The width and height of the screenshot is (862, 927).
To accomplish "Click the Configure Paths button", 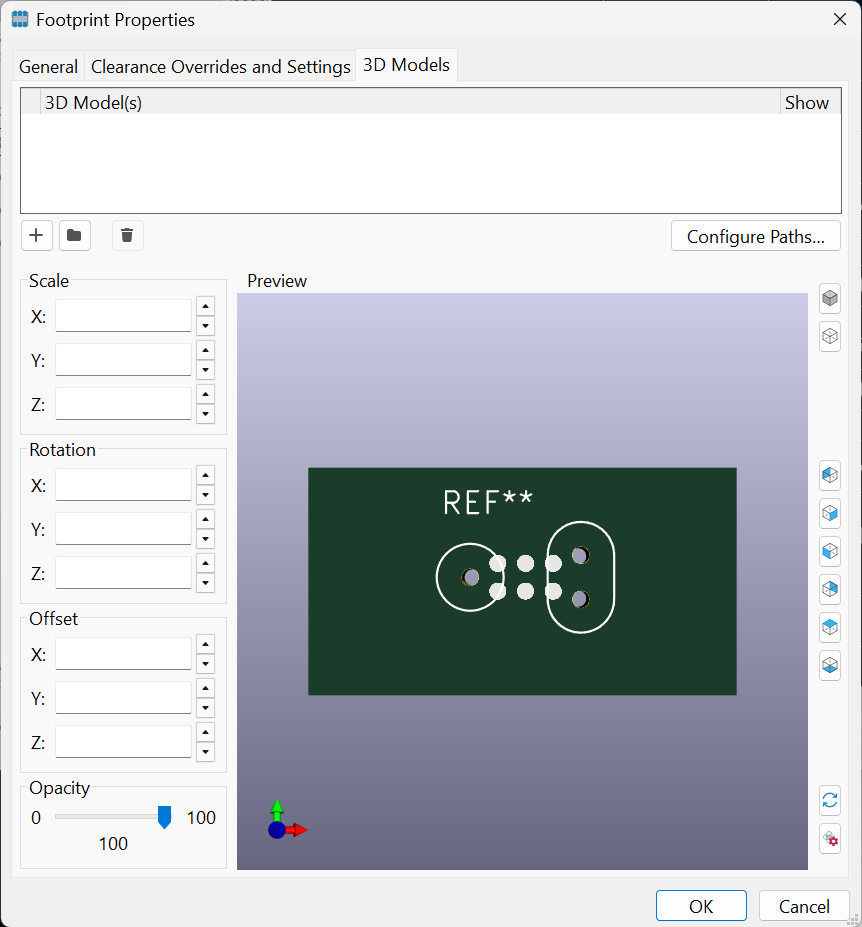I will tap(755, 237).
